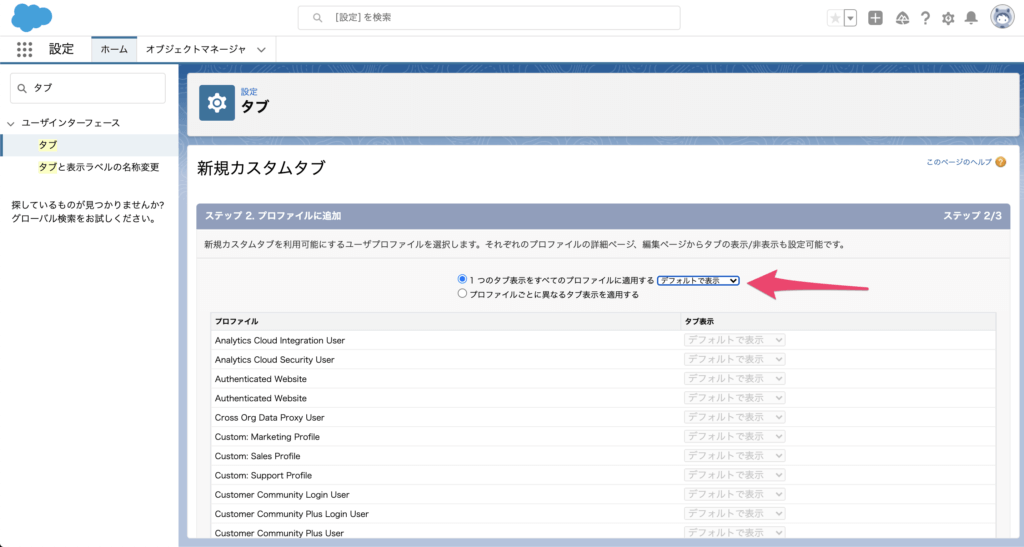Viewport: 1024px width, 547px height.
Task: Open tab visibility dropdown for Customer Community Login User
Action: [x=734, y=494]
